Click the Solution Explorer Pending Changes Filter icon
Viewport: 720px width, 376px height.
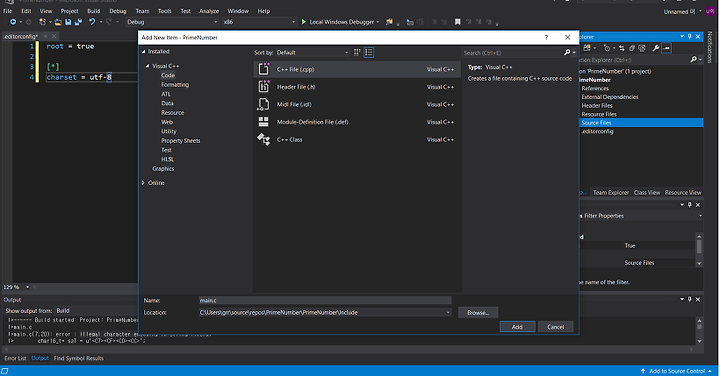tap(607, 48)
